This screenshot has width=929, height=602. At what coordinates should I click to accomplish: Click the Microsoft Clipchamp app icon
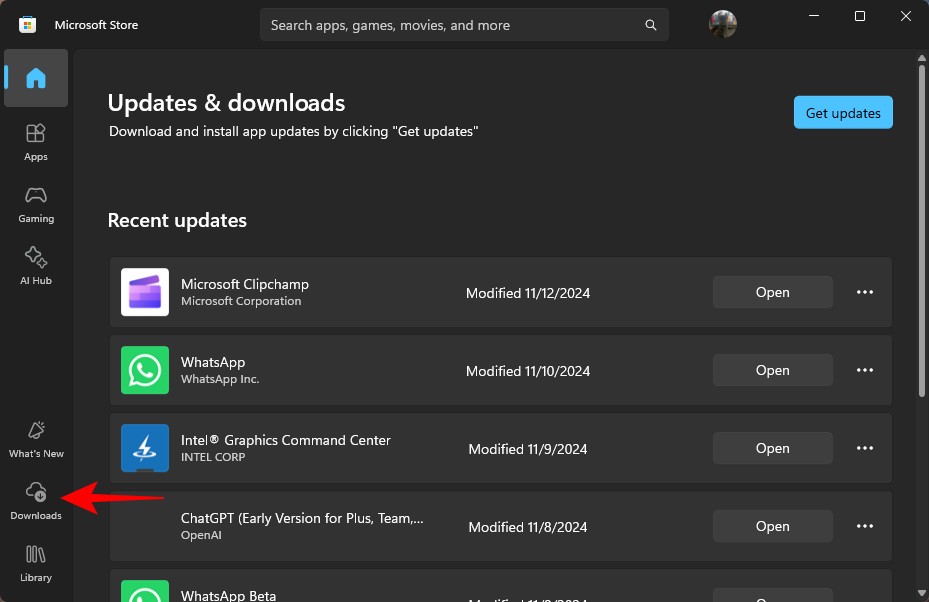click(145, 293)
